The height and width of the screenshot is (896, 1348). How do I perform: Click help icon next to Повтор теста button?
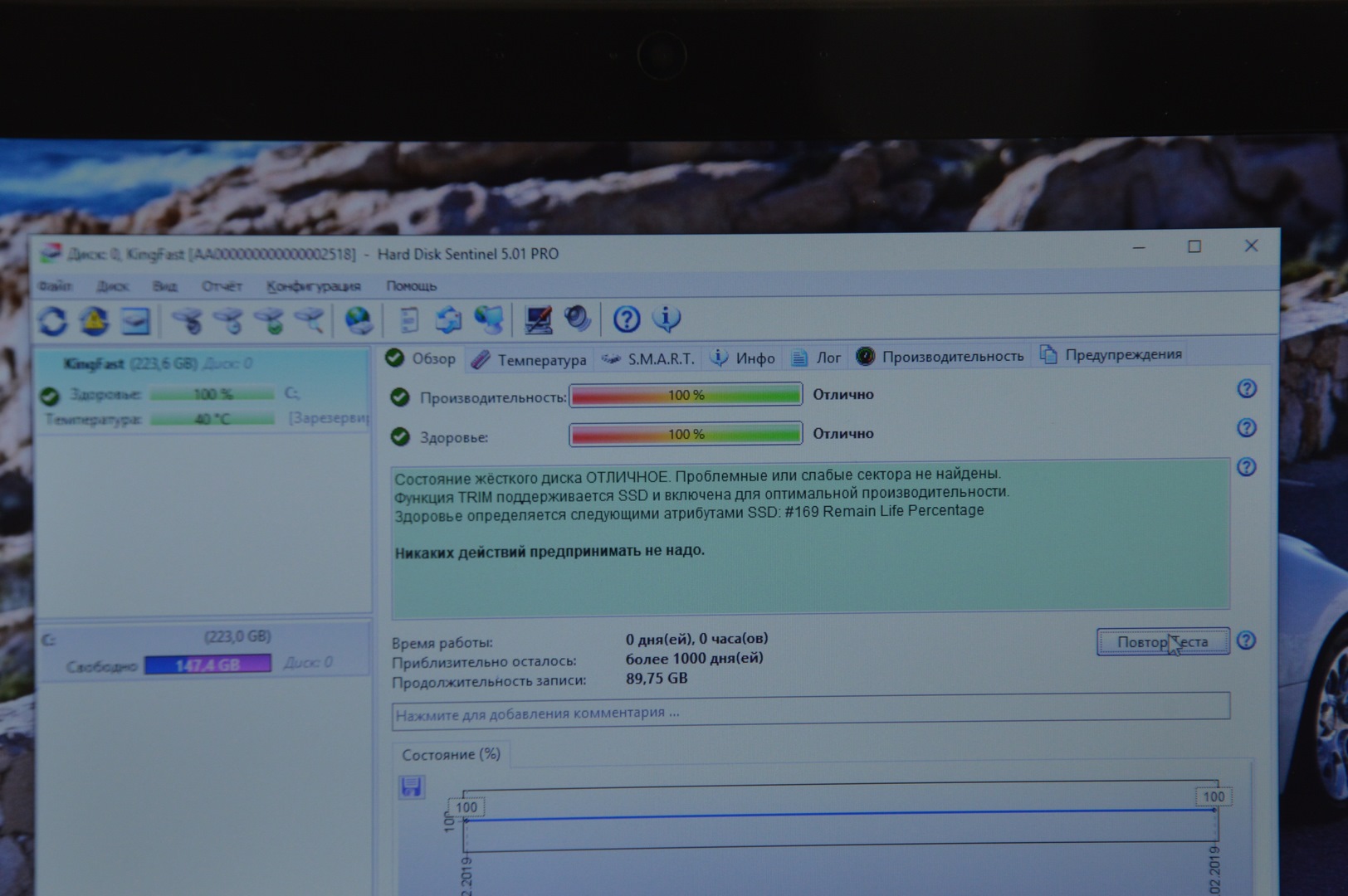(1246, 640)
